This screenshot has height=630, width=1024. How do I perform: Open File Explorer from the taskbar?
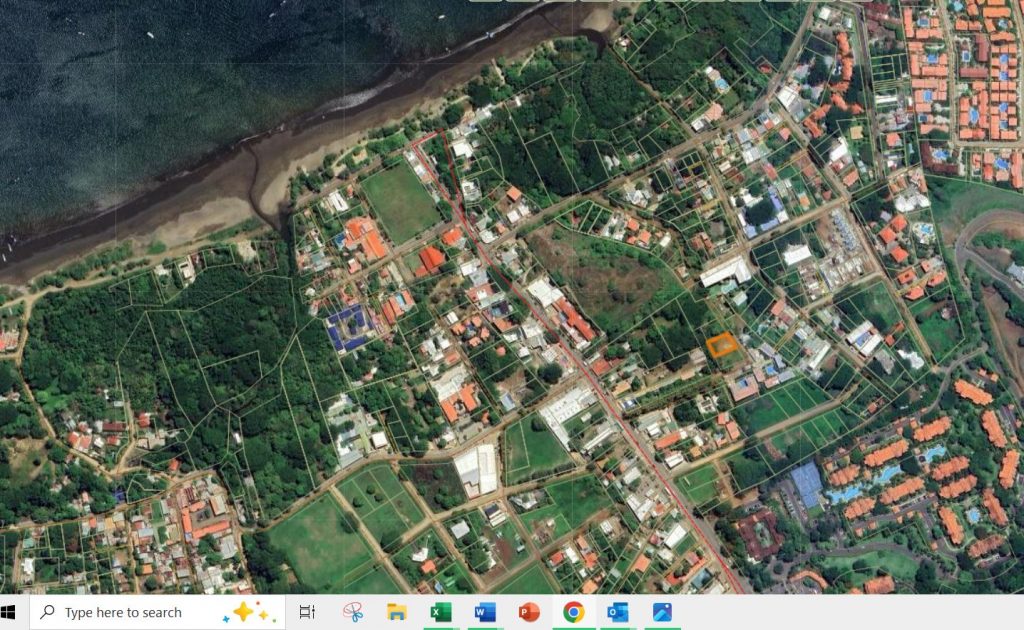[397, 612]
